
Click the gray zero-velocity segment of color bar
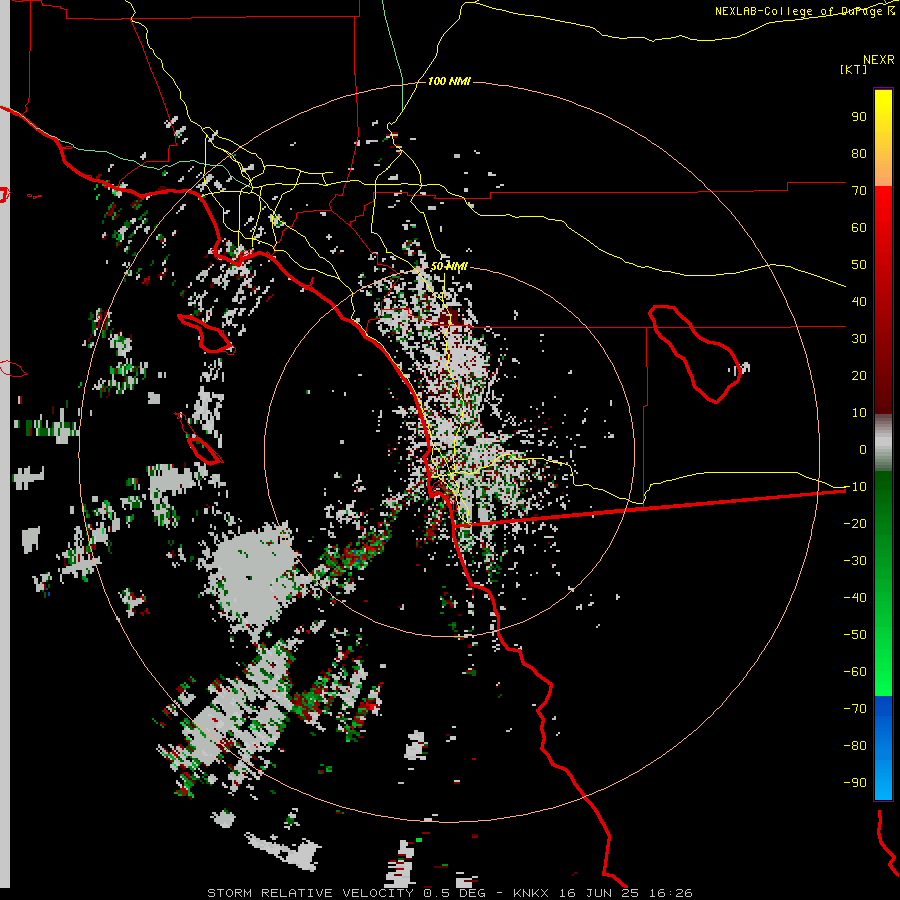(x=883, y=443)
